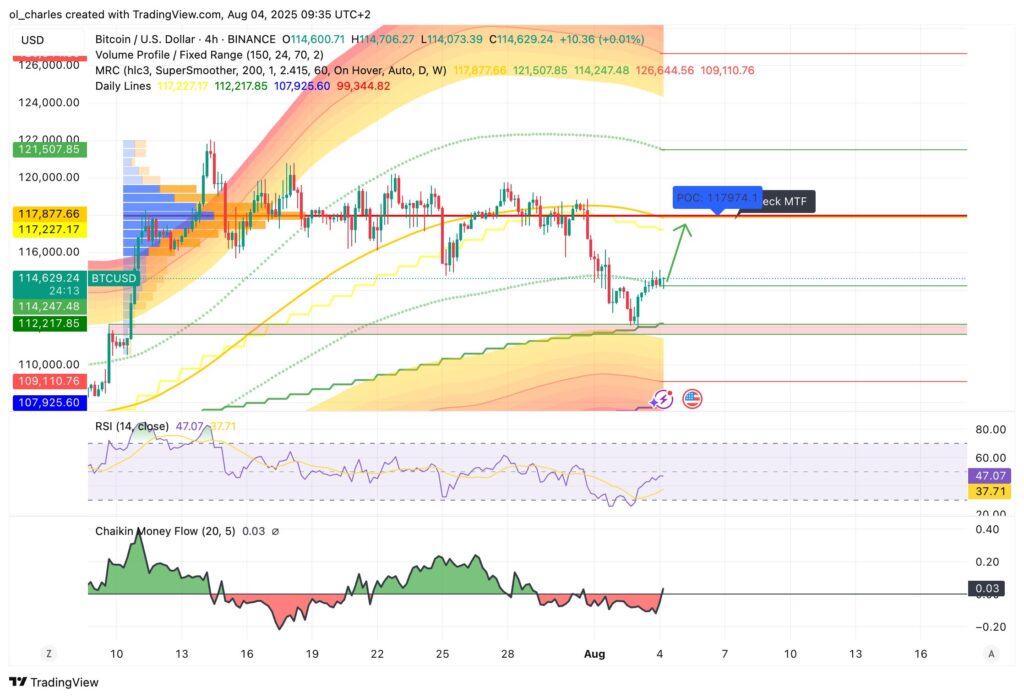Click the Aug label on the time axis

tap(595, 653)
